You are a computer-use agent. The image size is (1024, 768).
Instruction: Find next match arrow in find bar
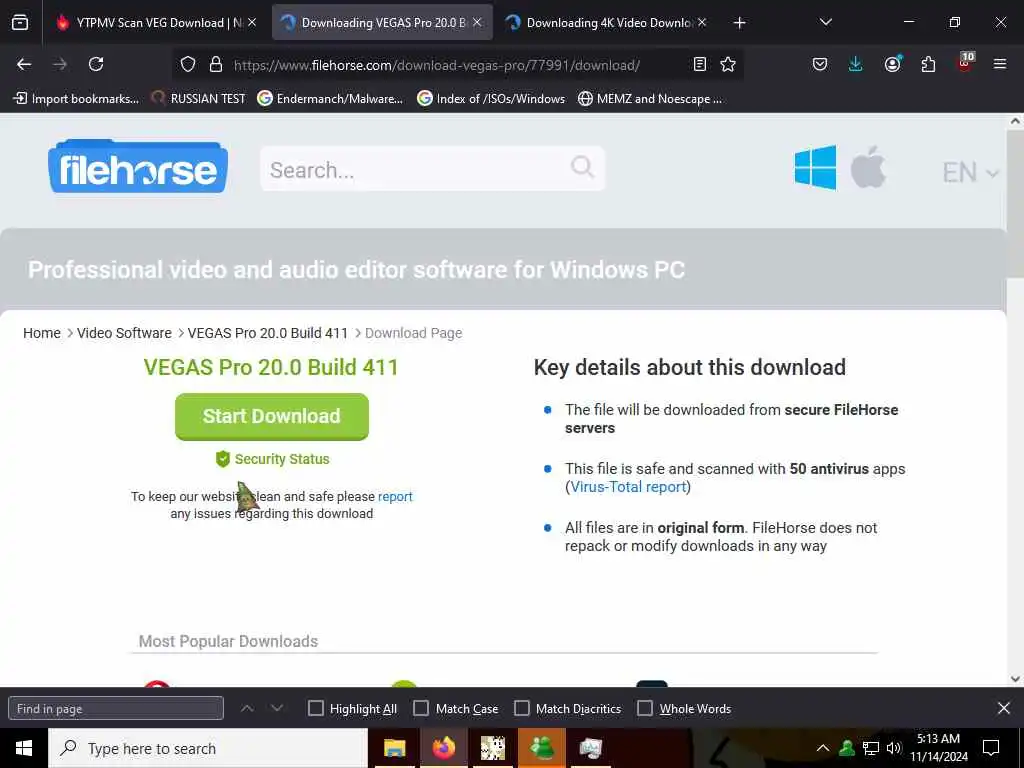[277, 709]
